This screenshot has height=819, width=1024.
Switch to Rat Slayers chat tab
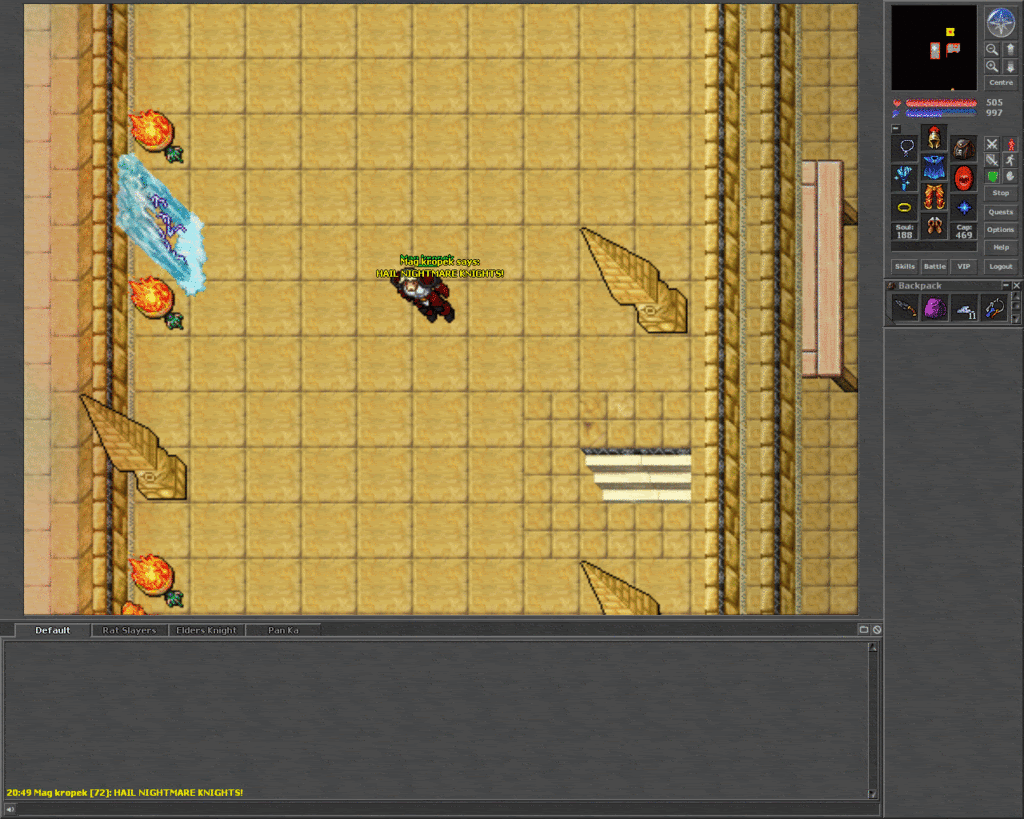pyautogui.click(x=129, y=630)
